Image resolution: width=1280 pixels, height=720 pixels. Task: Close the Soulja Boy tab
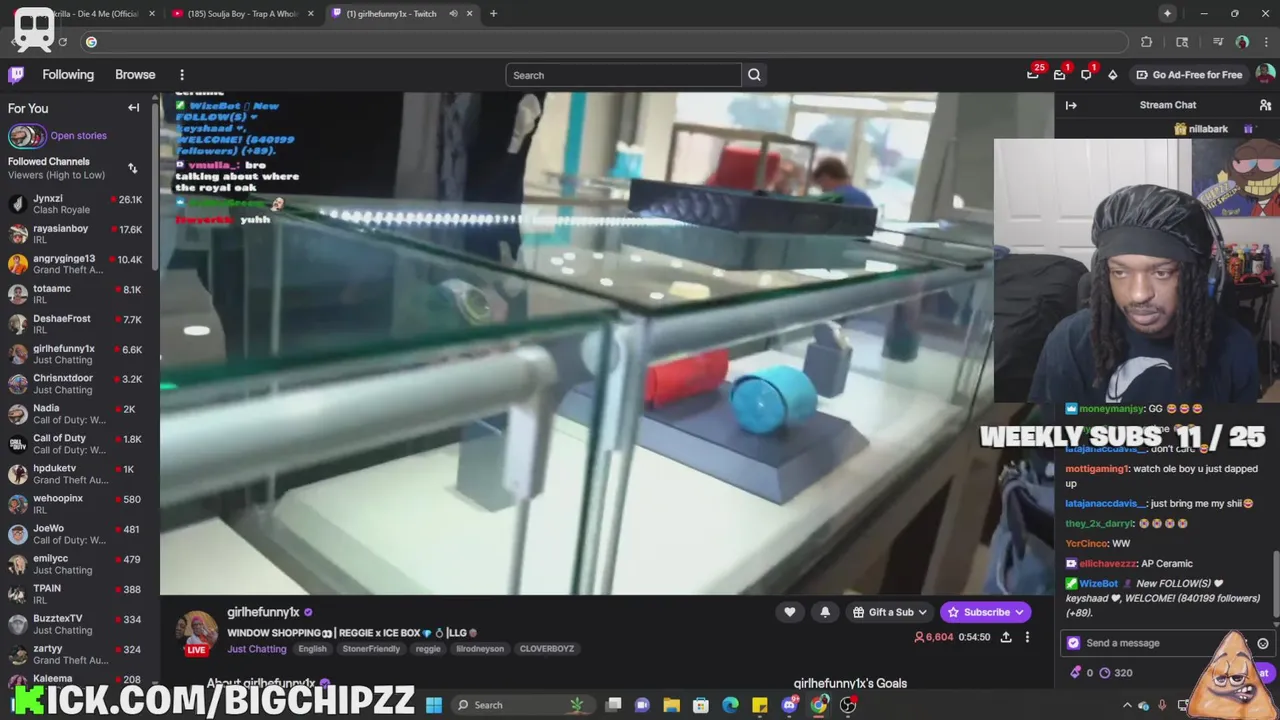tap(311, 14)
